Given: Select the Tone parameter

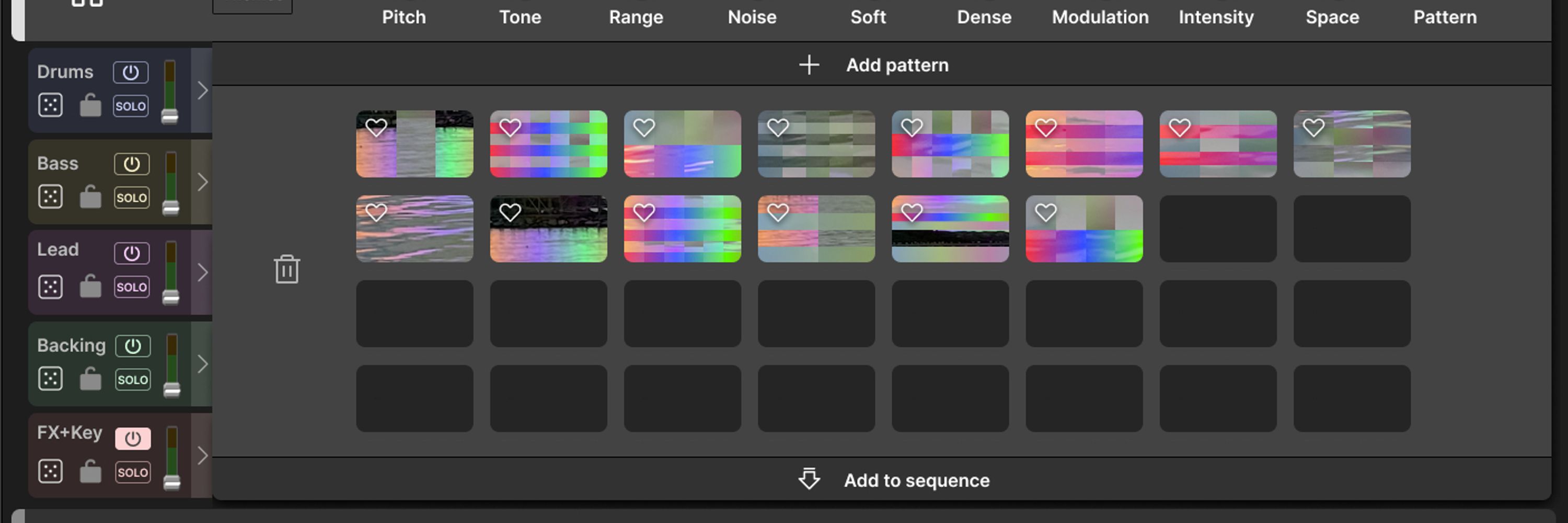Looking at the screenshot, I should point(520,17).
